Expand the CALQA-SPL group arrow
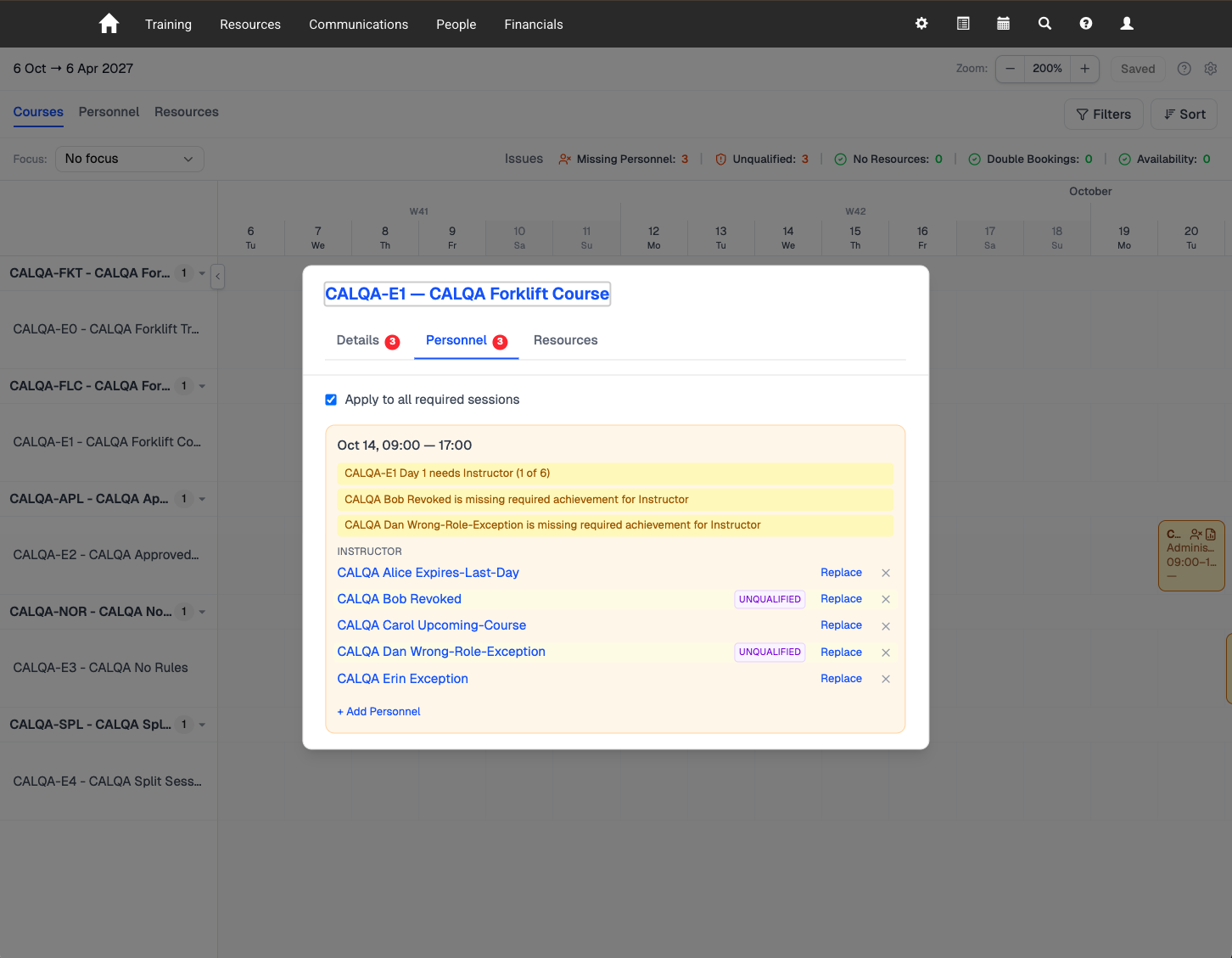Image resolution: width=1232 pixels, height=958 pixels. (202, 725)
